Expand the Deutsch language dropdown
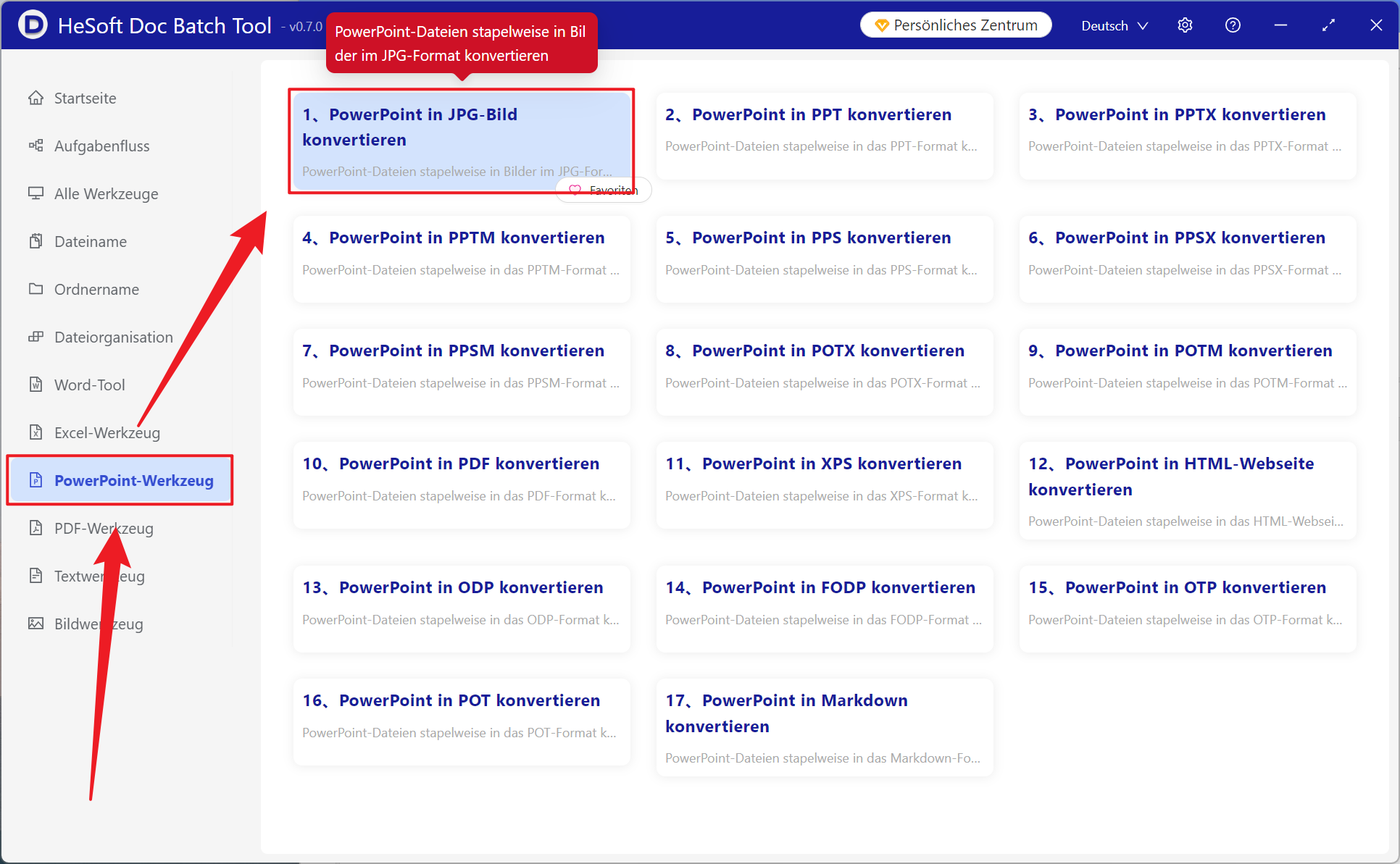Viewport: 1400px width, 864px height. [1114, 25]
